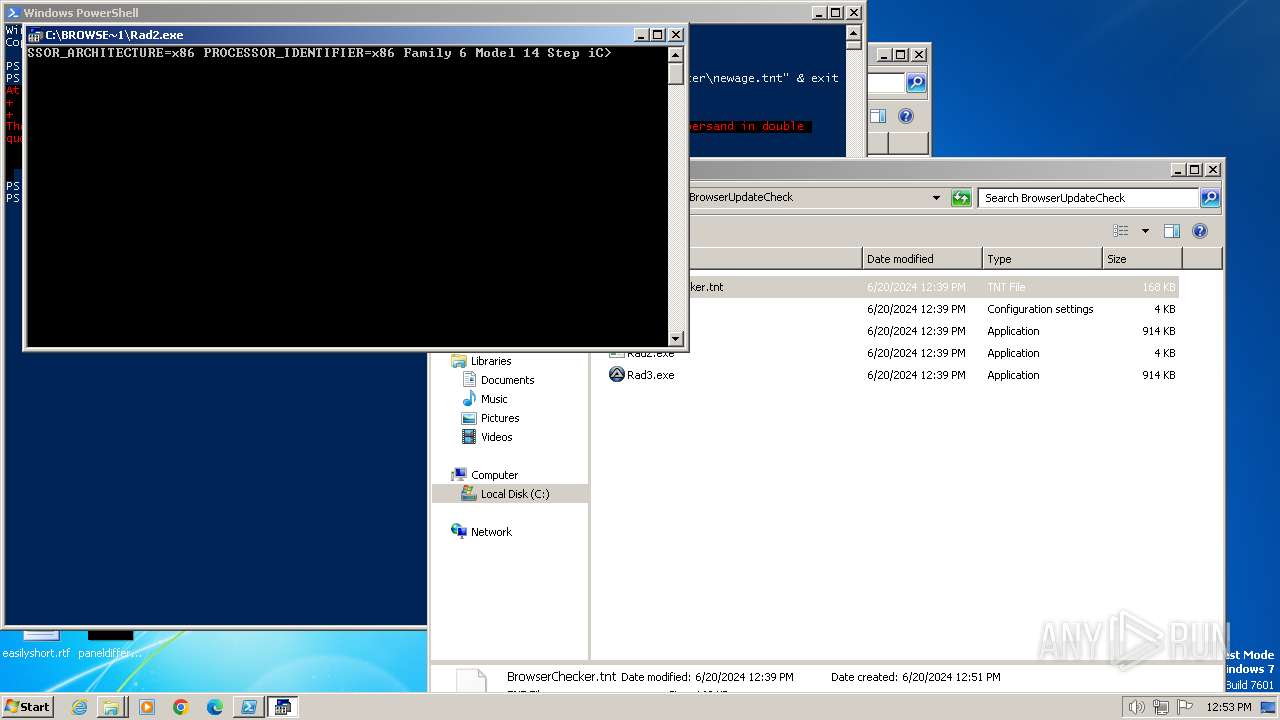Open the view options dropdown arrow
Image resolution: width=1280 pixels, height=720 pixels.
coord(1145,231)
